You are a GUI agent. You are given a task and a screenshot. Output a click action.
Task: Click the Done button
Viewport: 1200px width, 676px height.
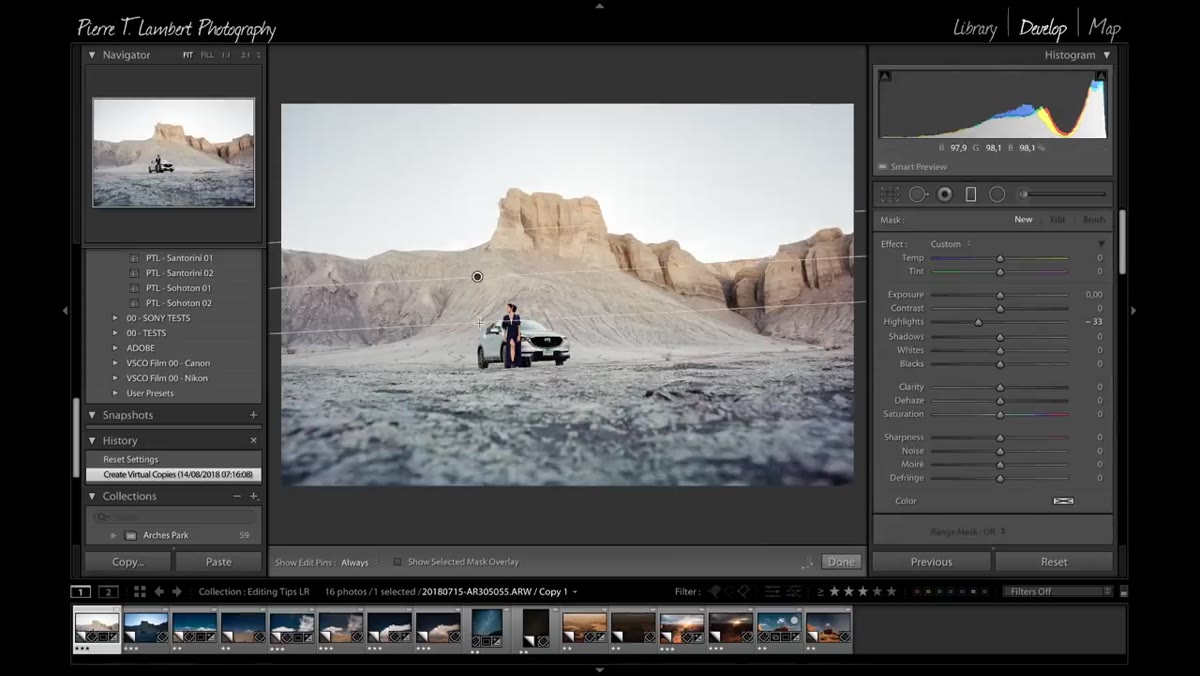point(841,562)
